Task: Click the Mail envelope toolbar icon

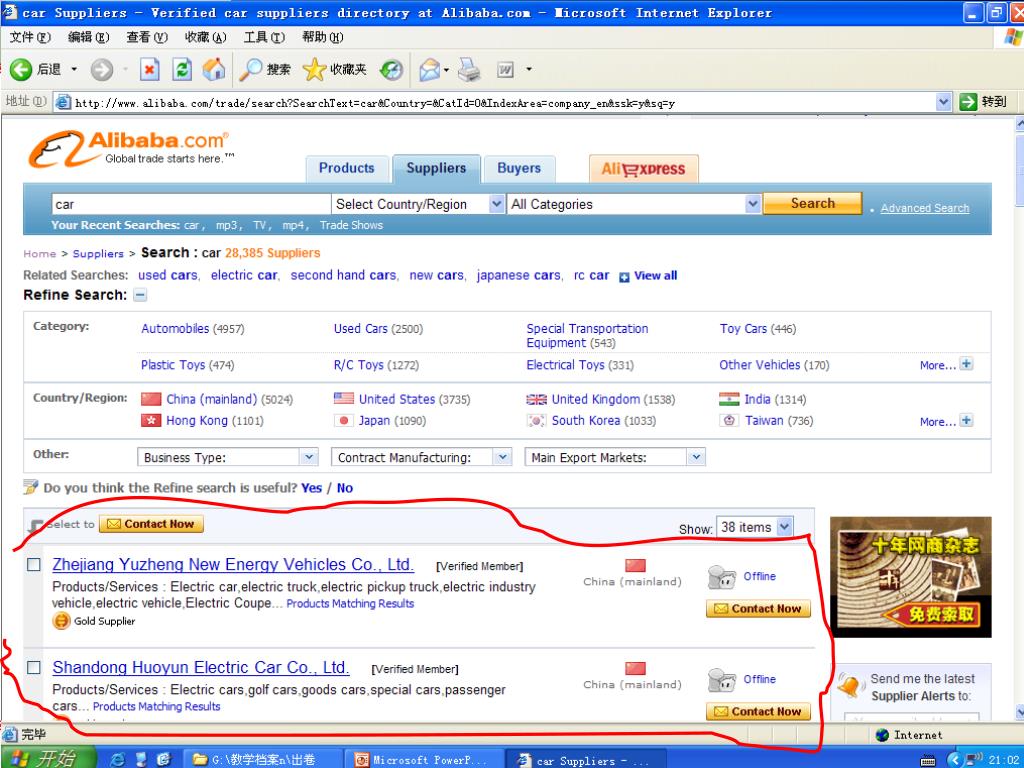Action: [x=430, y=69]
